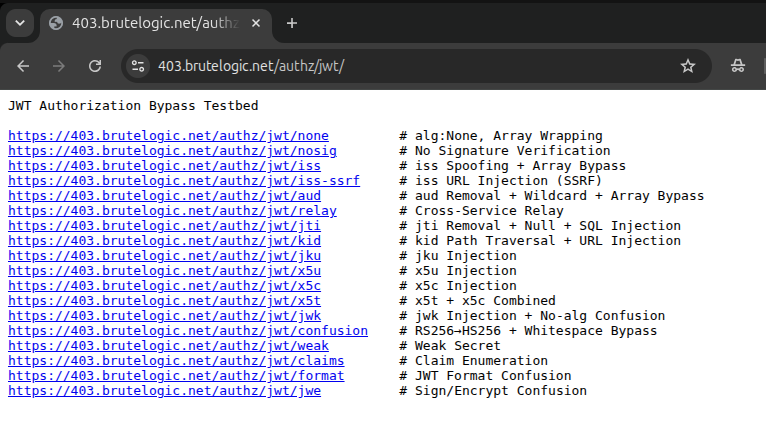766x422 pixels.
Task: Bookmark this page with star icon
Action: 688,66
